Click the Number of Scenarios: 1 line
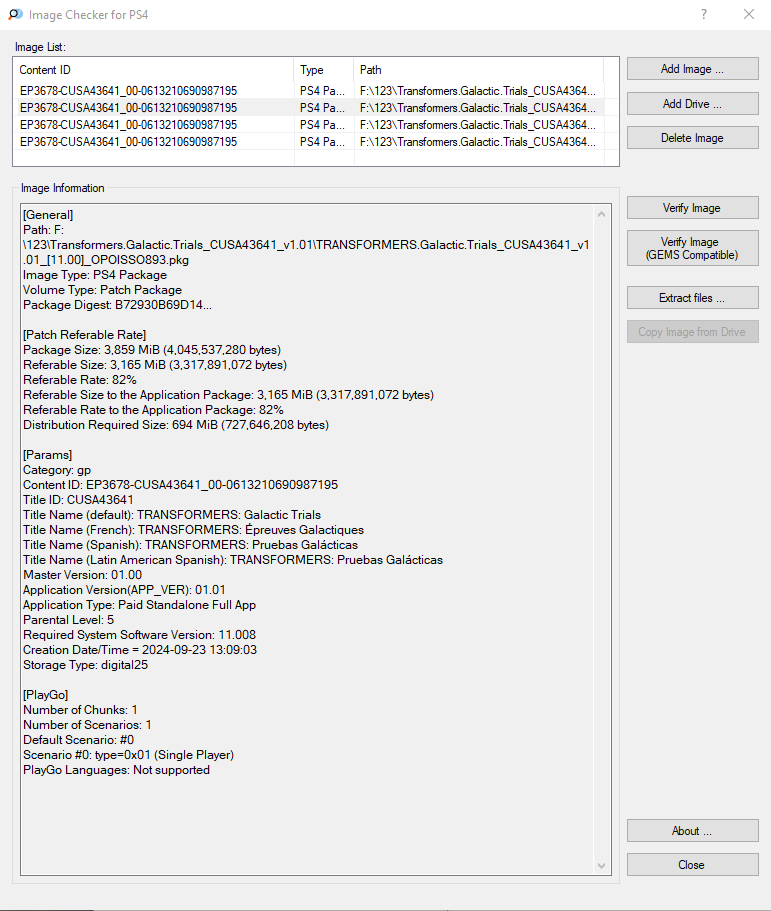771x911 pixels. point(87,725)
